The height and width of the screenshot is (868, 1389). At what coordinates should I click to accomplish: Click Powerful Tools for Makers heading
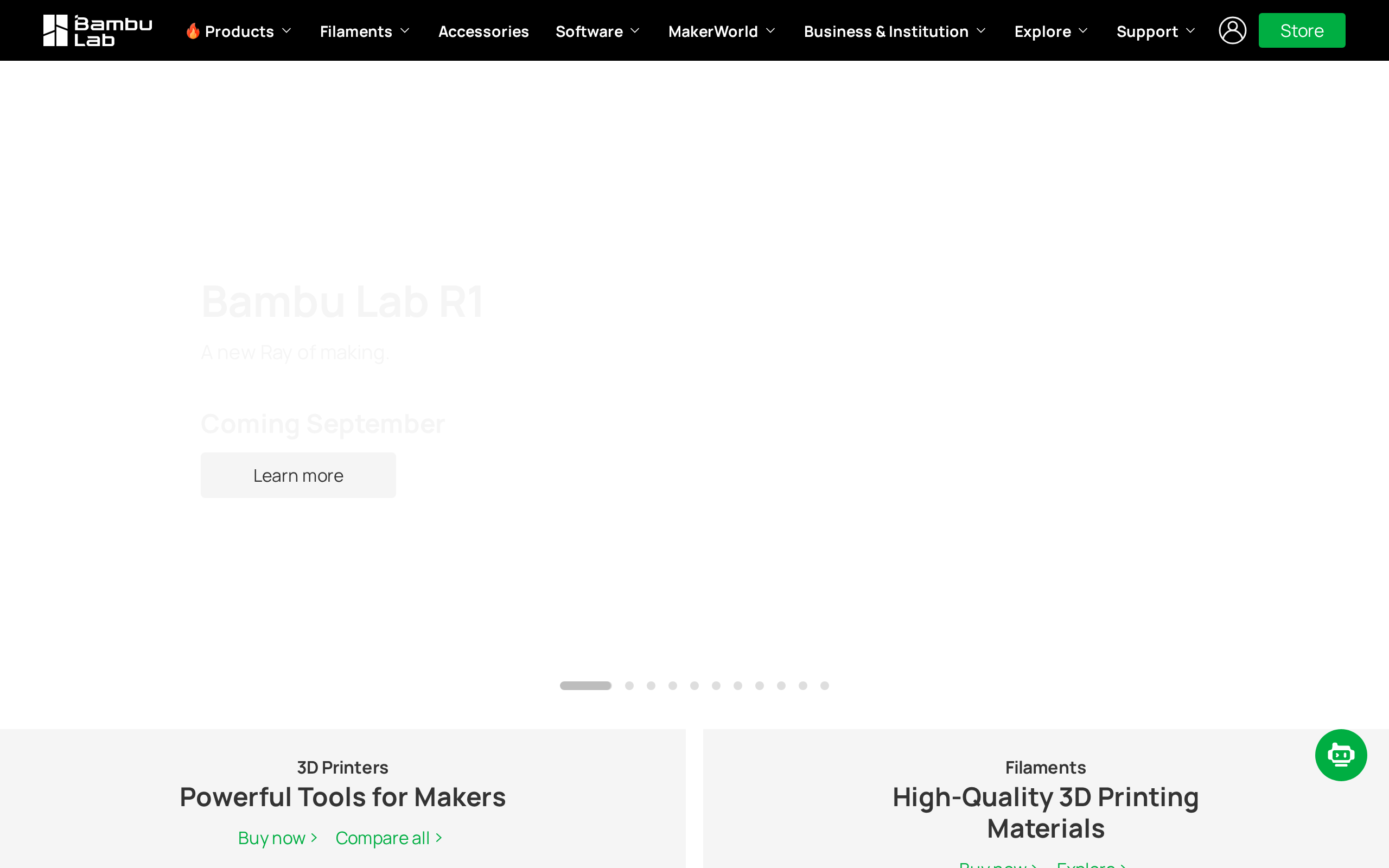[x=343, y=797]
